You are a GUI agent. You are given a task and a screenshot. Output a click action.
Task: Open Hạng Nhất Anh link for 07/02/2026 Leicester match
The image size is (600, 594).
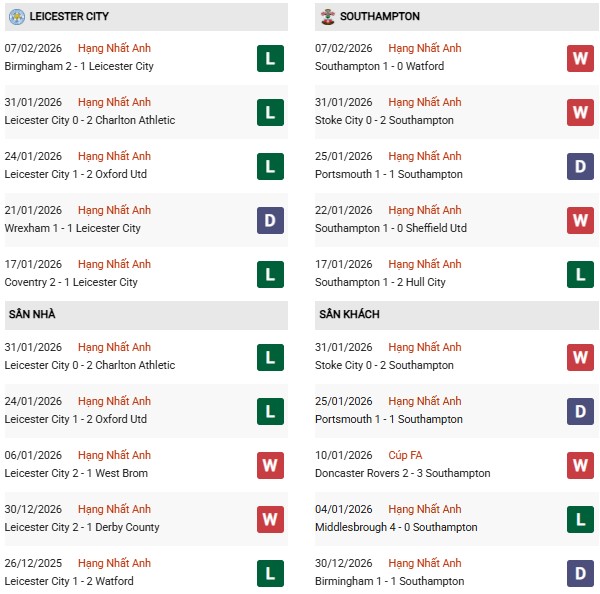point(114,48)
